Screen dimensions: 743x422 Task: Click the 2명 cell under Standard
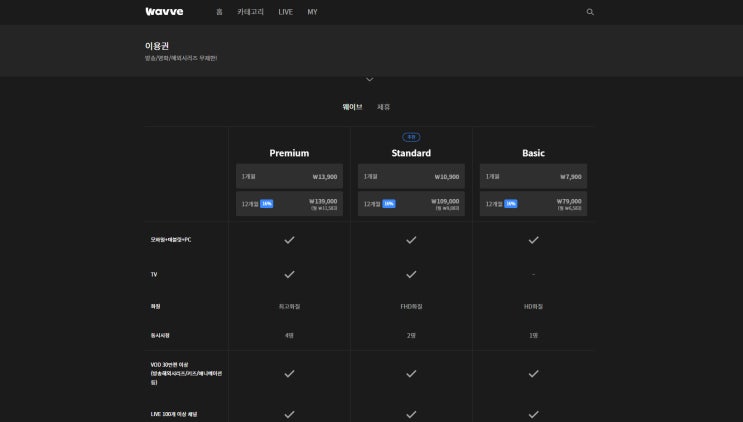pos(411,335)
